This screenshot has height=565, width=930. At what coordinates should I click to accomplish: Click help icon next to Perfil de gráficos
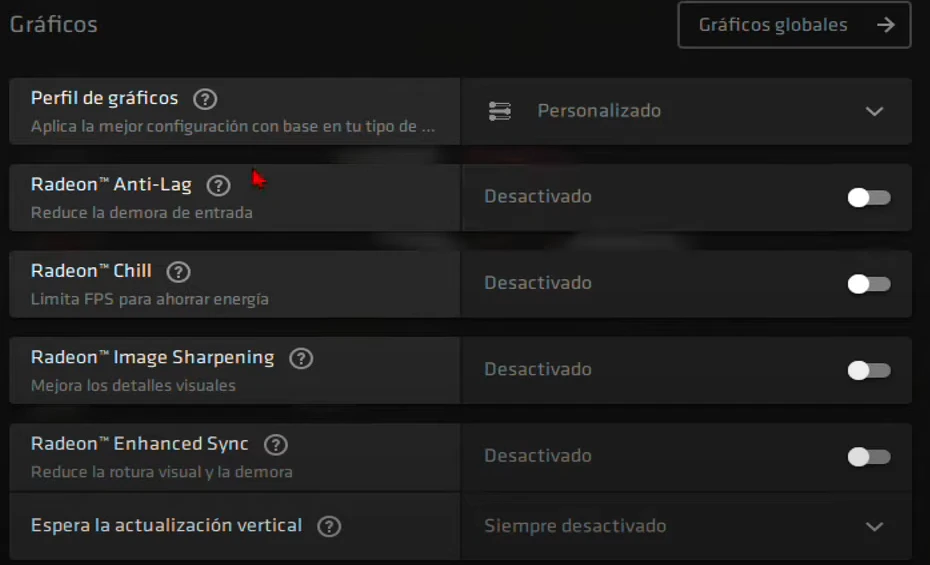pyautogui.click(x=205, y=99)
